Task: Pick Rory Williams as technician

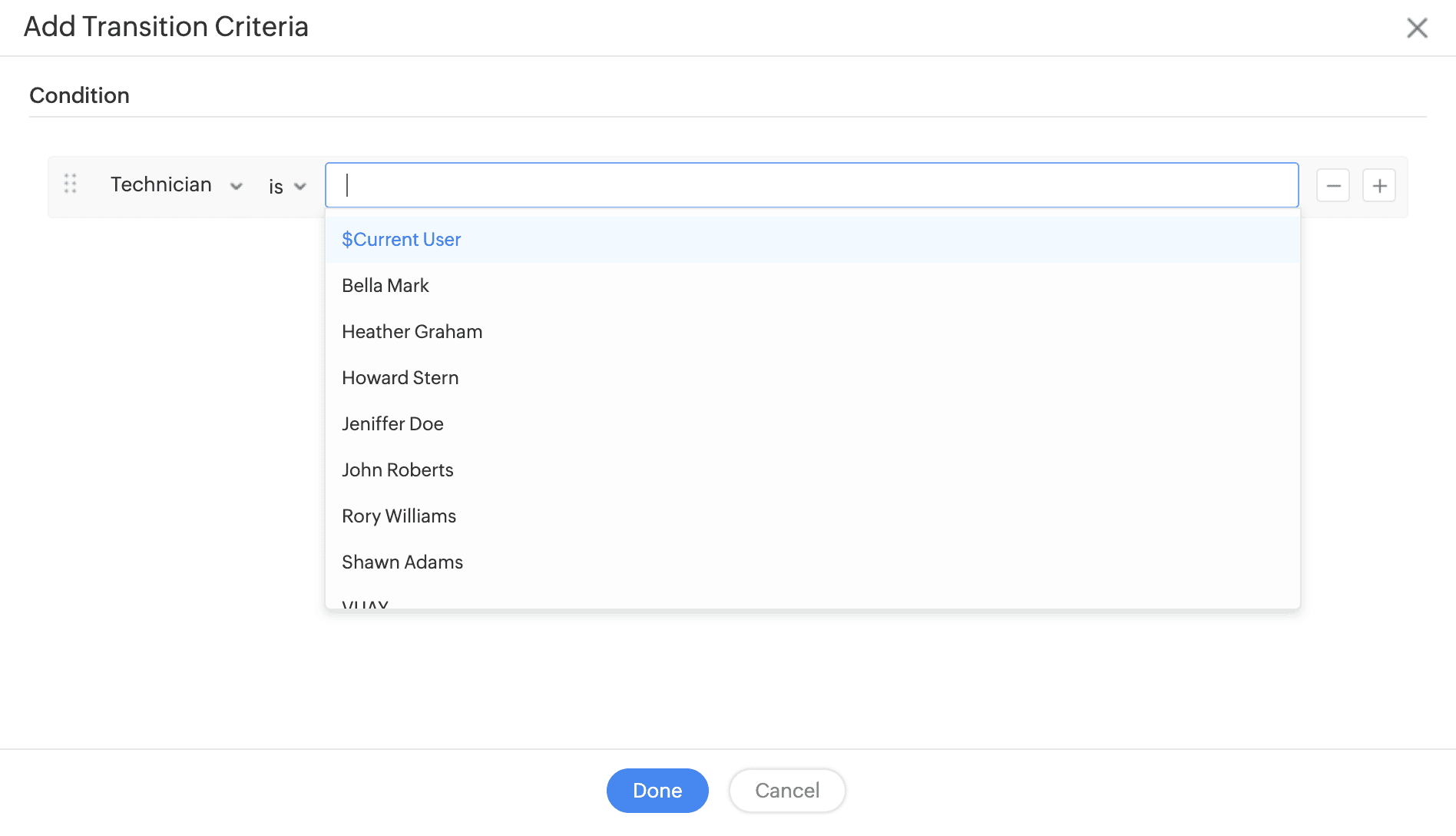Action: (399, 516)
